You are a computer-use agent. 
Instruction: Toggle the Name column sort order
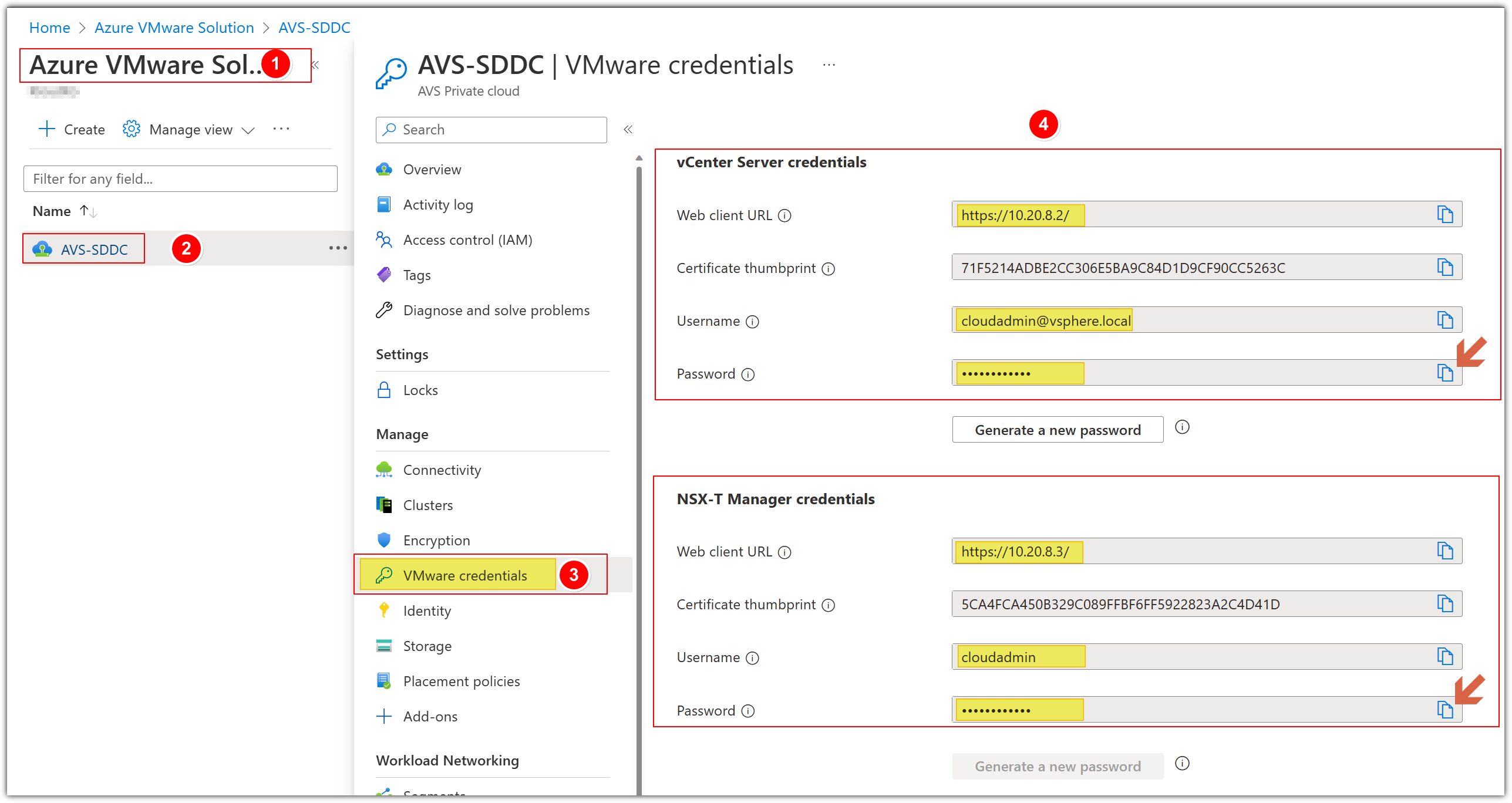(87, 211)
